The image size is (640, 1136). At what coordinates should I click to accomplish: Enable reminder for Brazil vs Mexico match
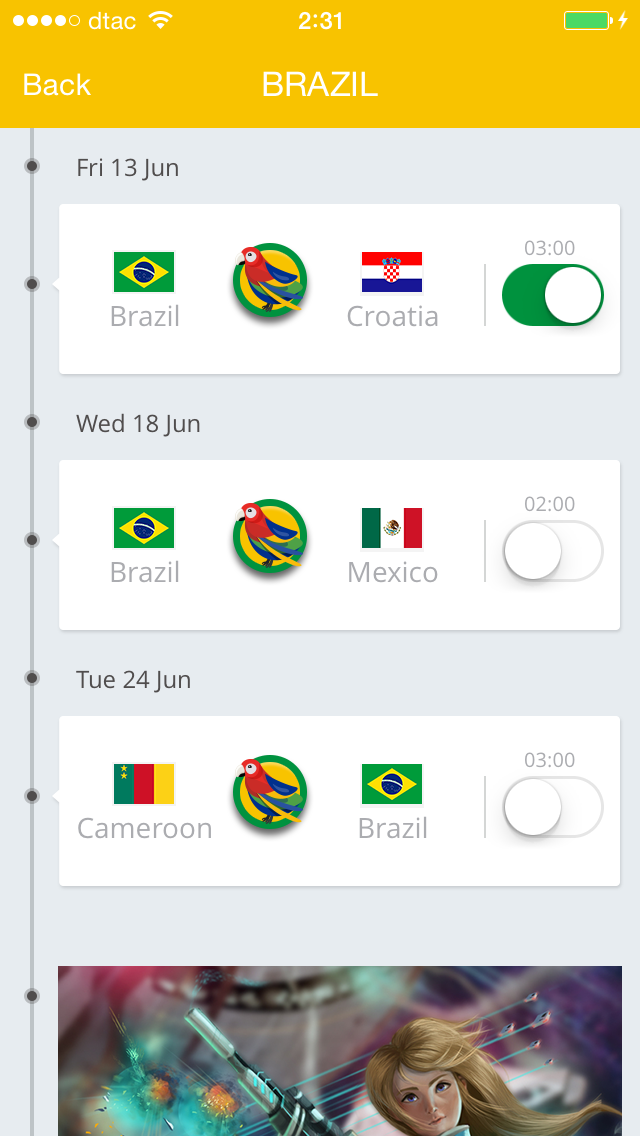click(552, 551)
